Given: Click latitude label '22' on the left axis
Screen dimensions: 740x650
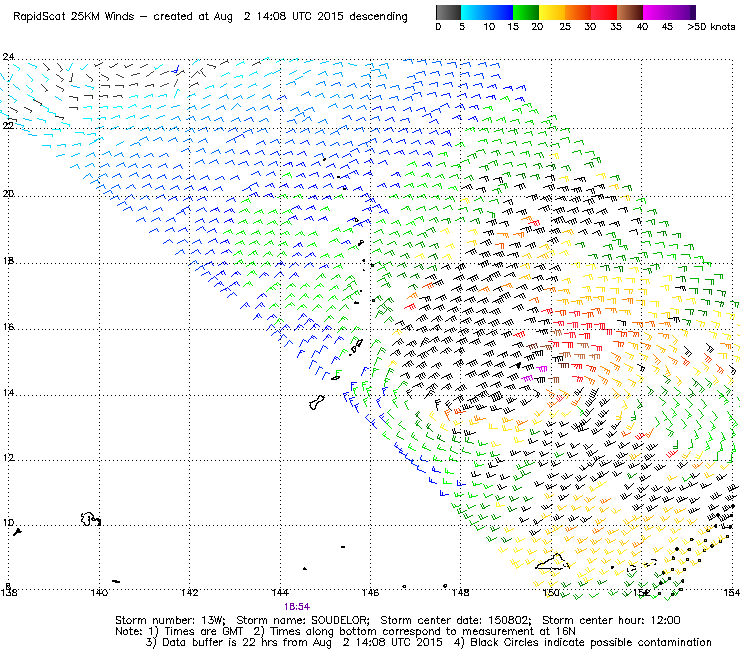Looking at the screenshot, I should (x=8, y=125).
